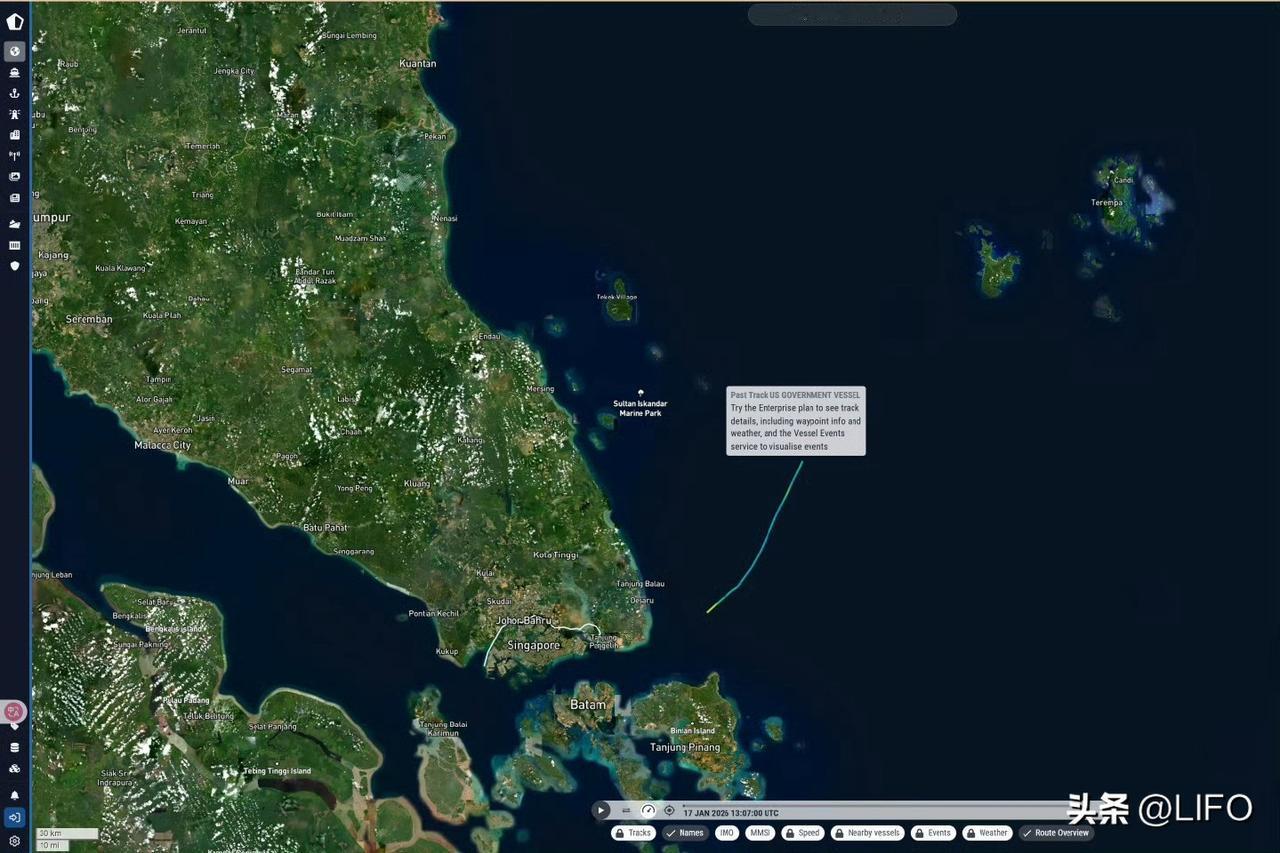
Task: Click the Mersing map label
Action: tap(540, 389)
